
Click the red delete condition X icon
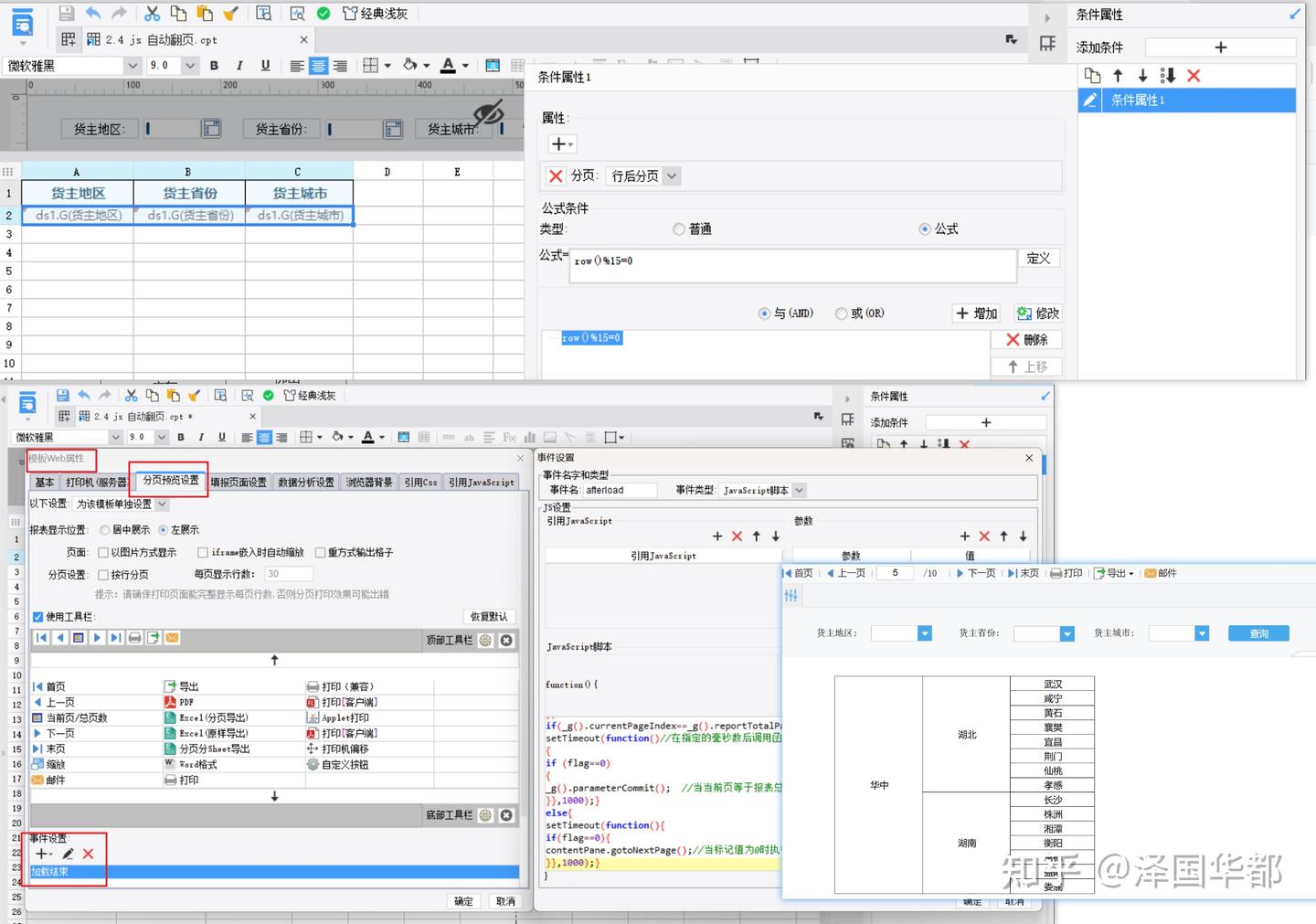coord(1194,76)
